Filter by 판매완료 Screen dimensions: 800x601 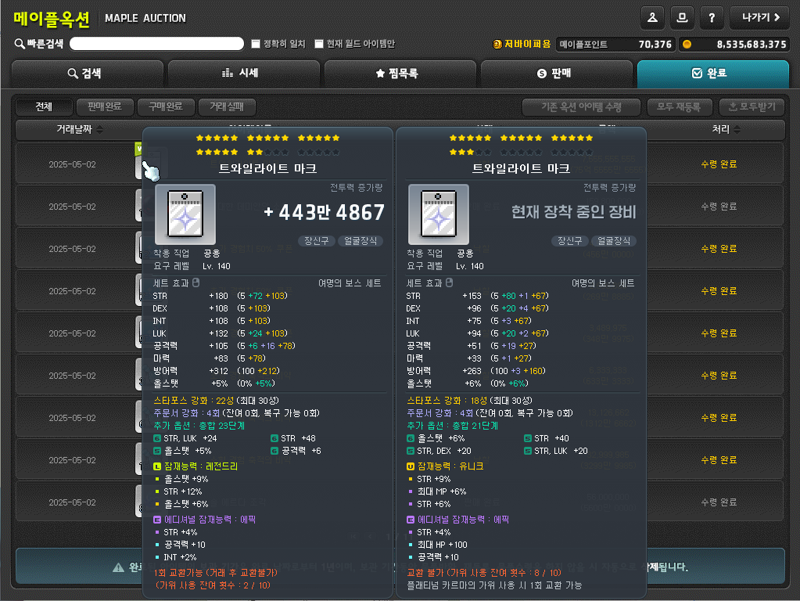105,107
